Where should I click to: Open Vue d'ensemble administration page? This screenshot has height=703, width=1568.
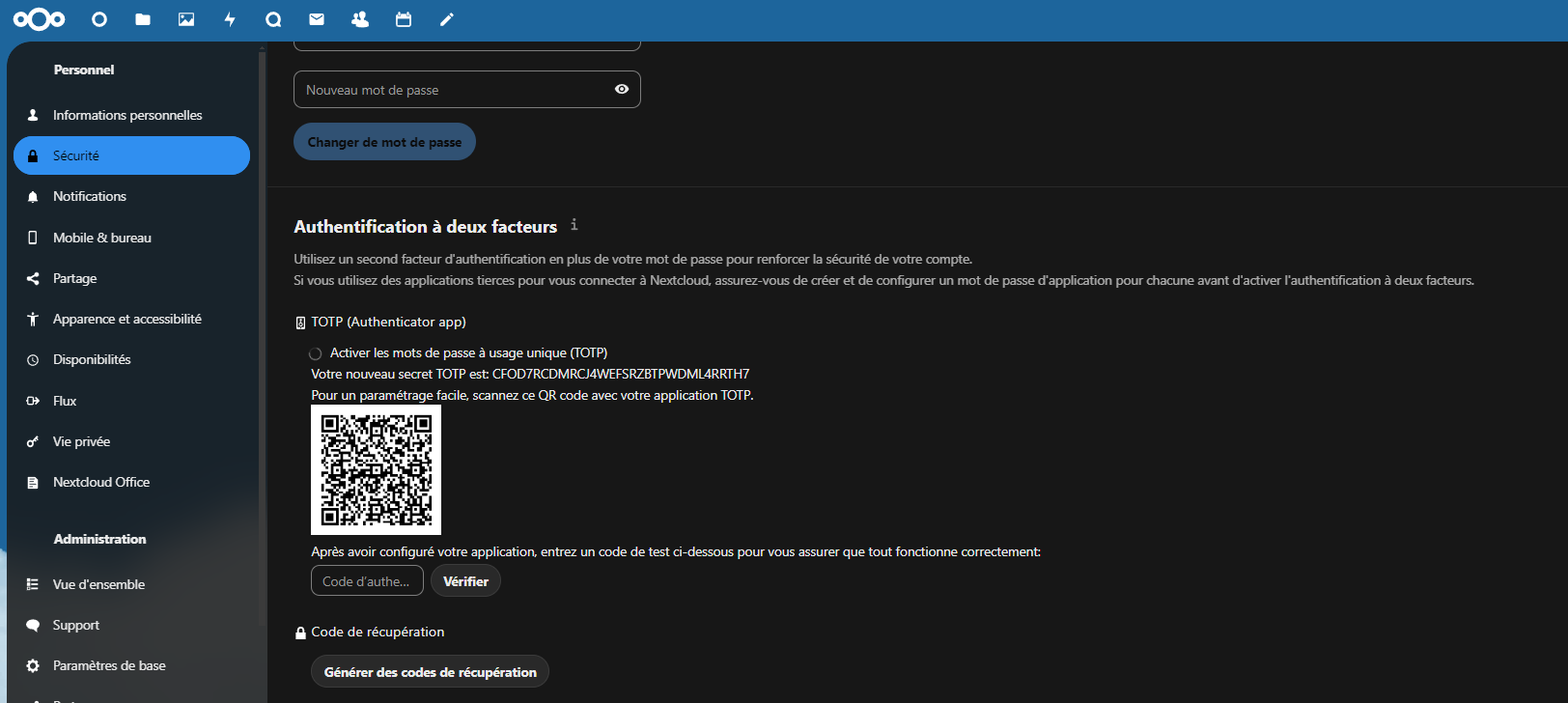tap(131, 584)
